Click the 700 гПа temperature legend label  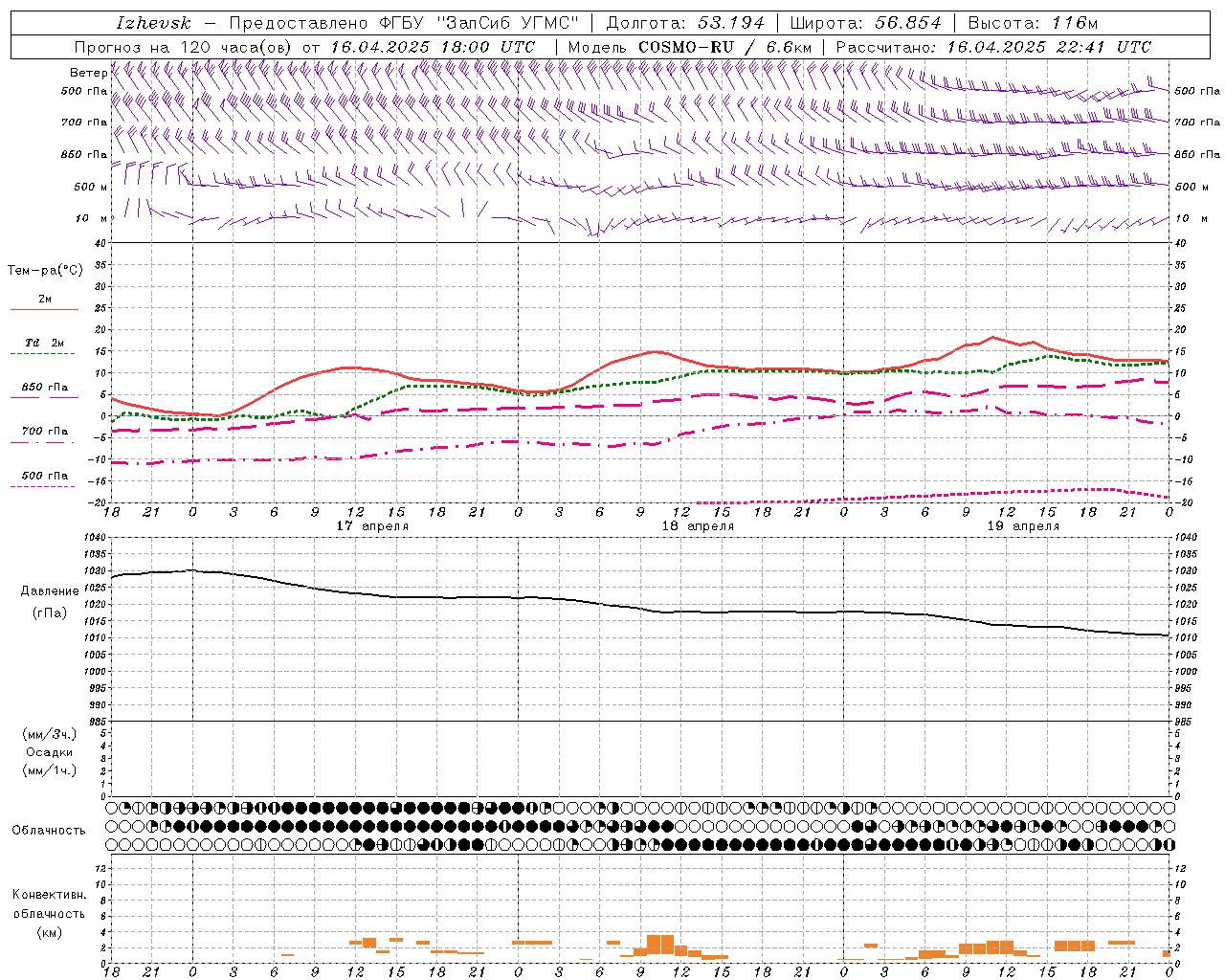(44, 432)
